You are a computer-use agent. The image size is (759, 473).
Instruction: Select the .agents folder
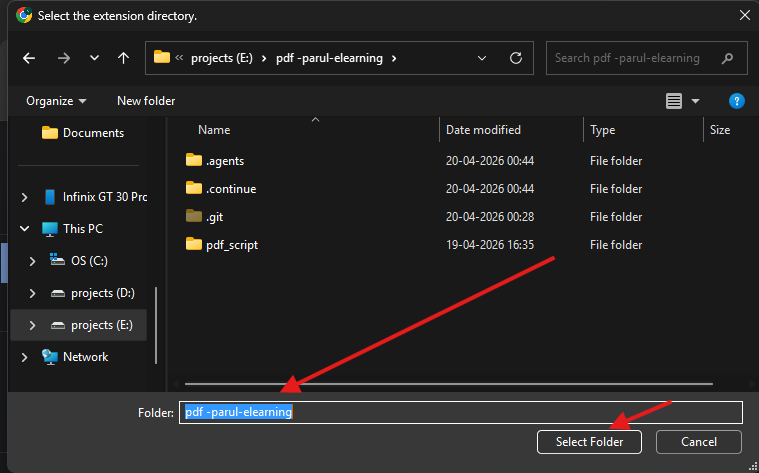pos(225,161)
